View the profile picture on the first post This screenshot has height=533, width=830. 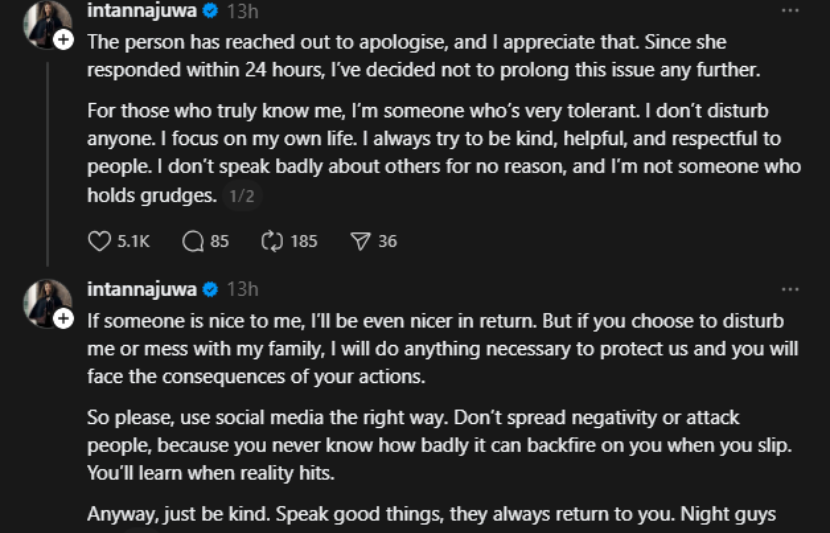[x=46, y=22]
